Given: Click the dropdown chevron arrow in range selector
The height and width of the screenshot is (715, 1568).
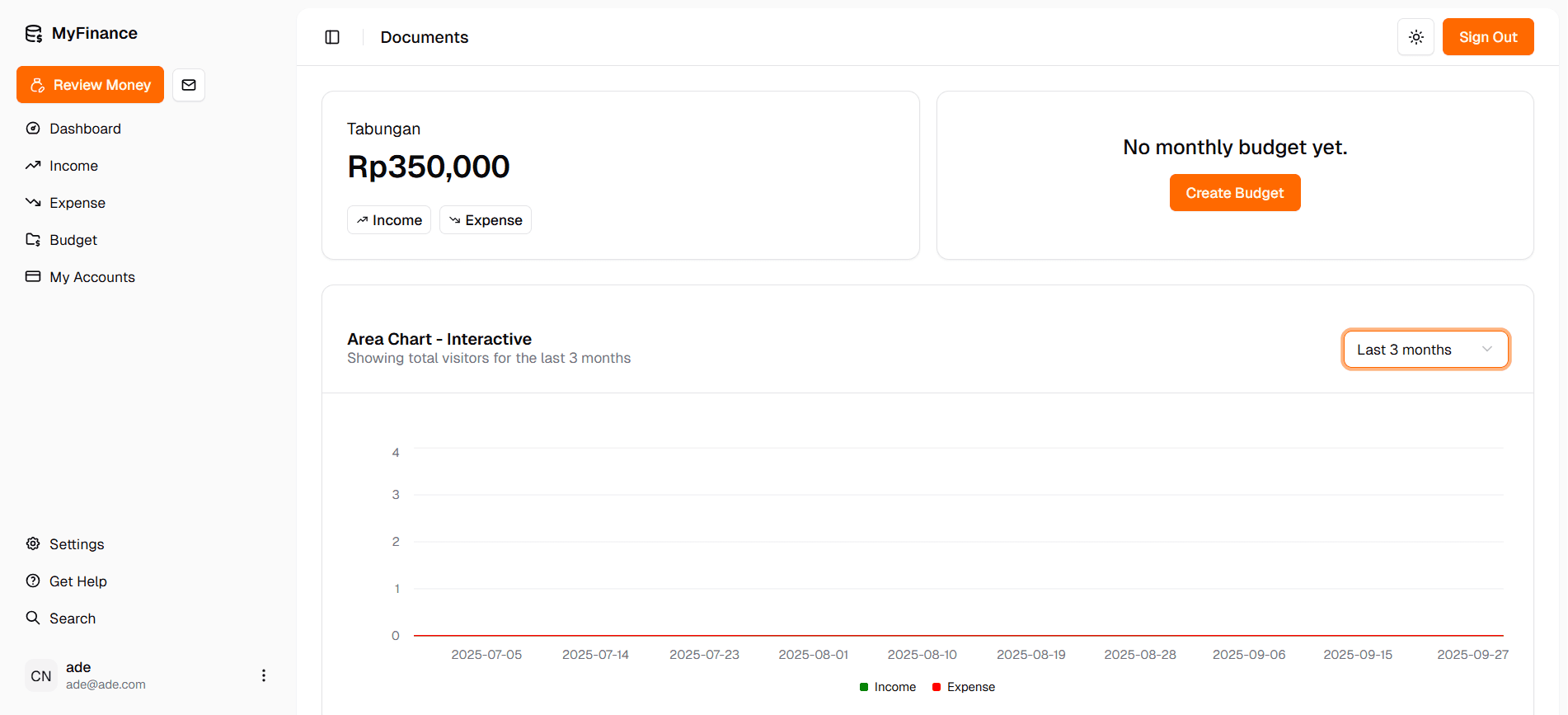Looking at the screenshot, I should point(1486,350).
